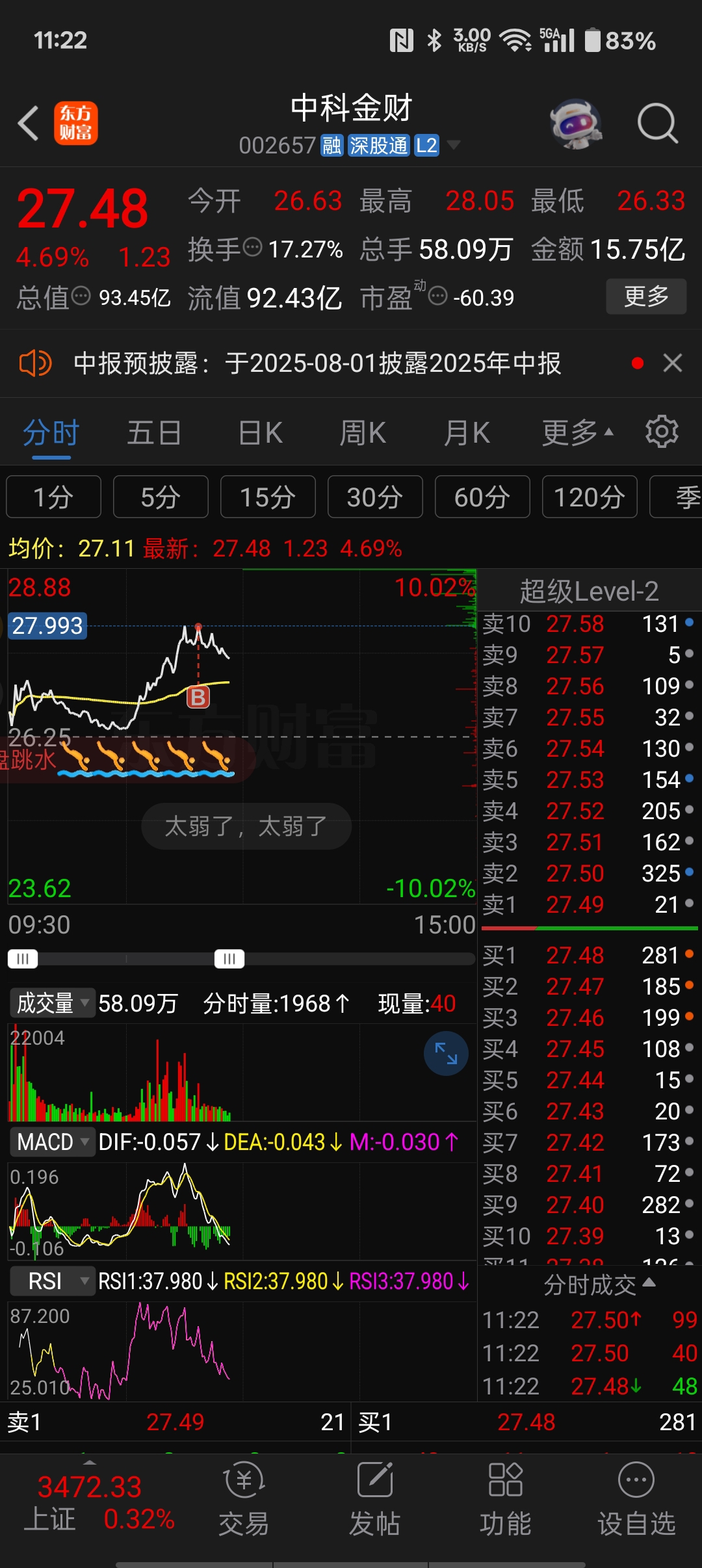Tap the 融 margin badge
702x1568 pixels.
332,146
